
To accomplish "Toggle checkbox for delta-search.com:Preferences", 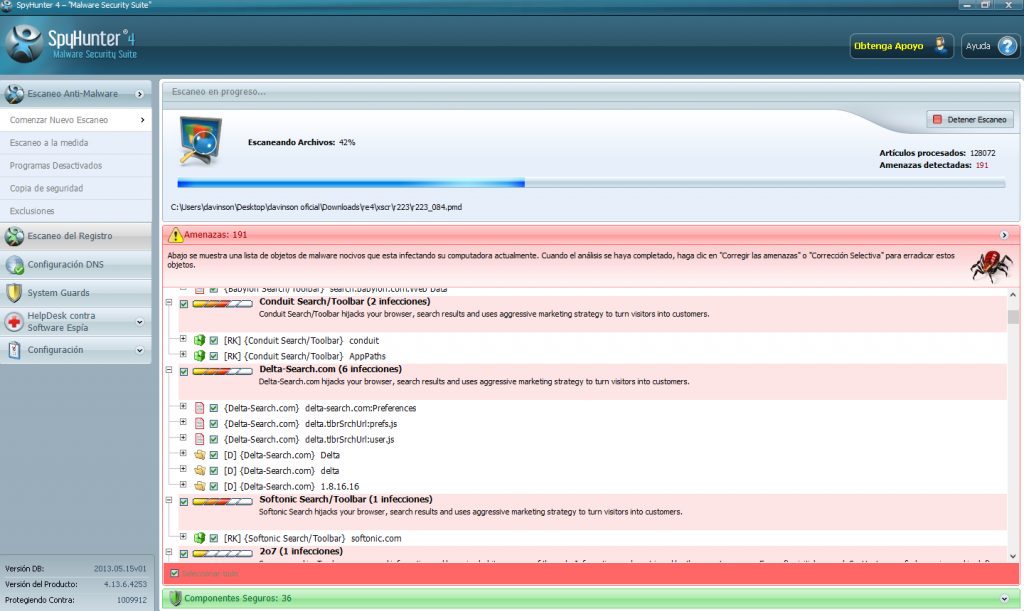I will [214, 409].
